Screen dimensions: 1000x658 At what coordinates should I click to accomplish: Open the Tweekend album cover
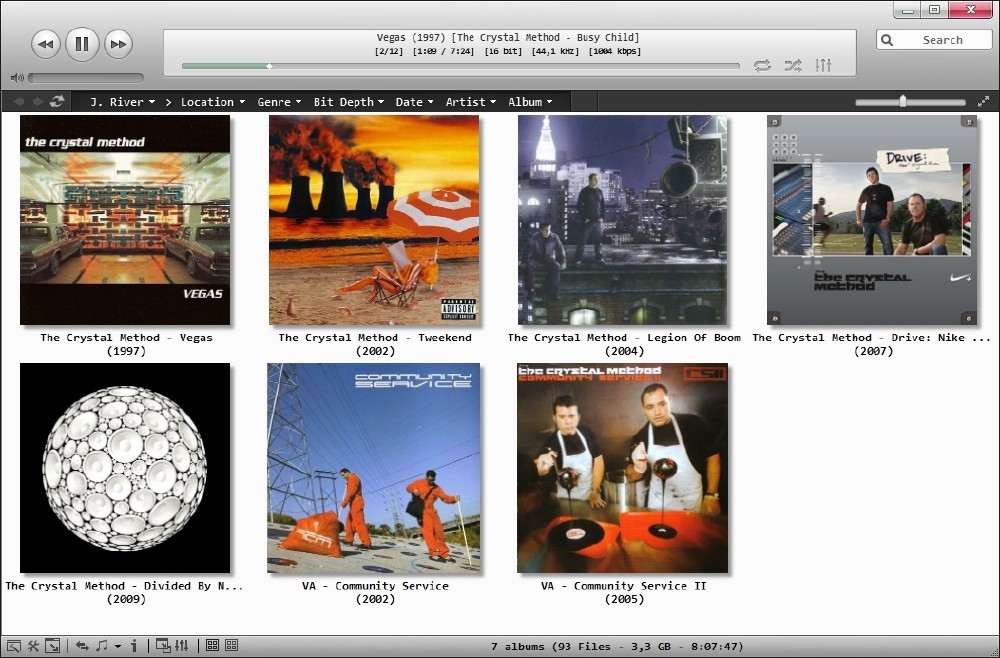[x=374, y=220]
